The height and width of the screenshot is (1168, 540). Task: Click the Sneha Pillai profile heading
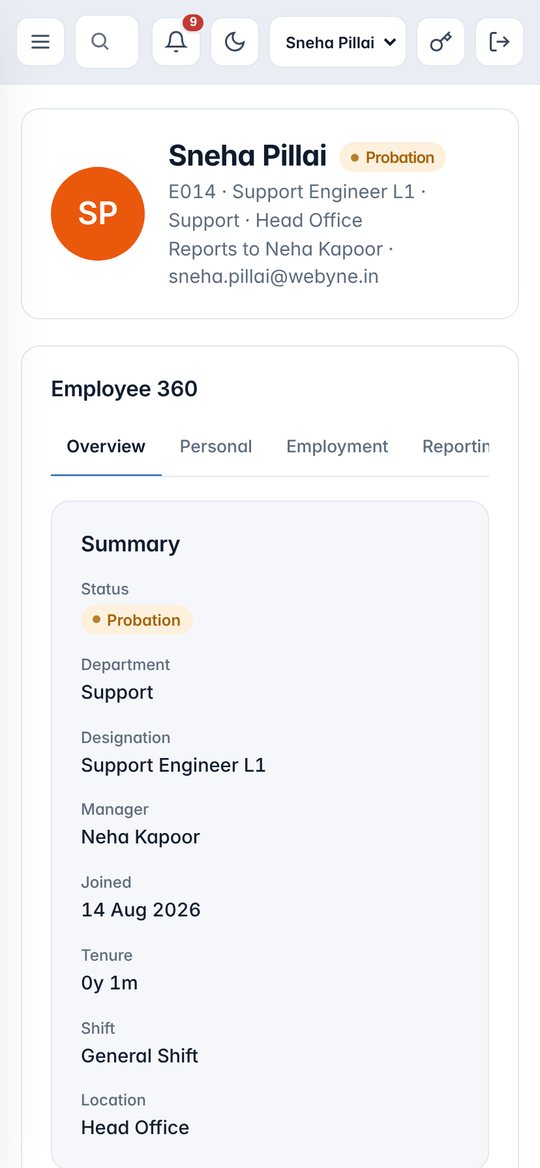tap(247, 156)
